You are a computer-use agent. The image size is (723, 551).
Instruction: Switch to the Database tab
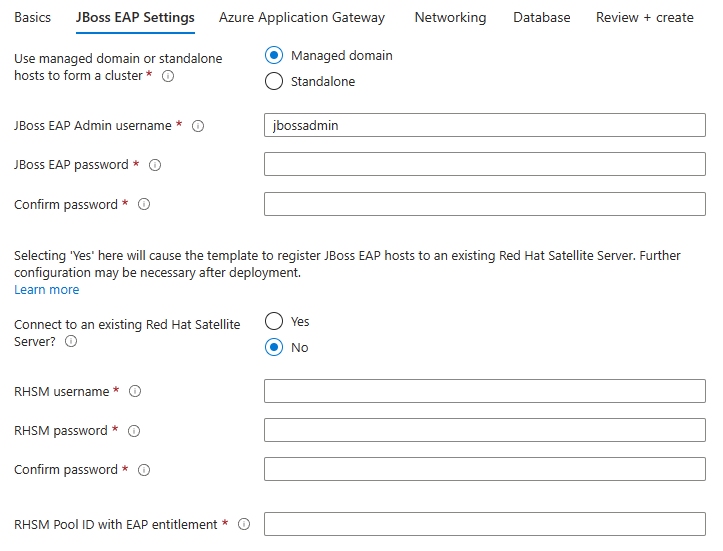coord(541,18)
